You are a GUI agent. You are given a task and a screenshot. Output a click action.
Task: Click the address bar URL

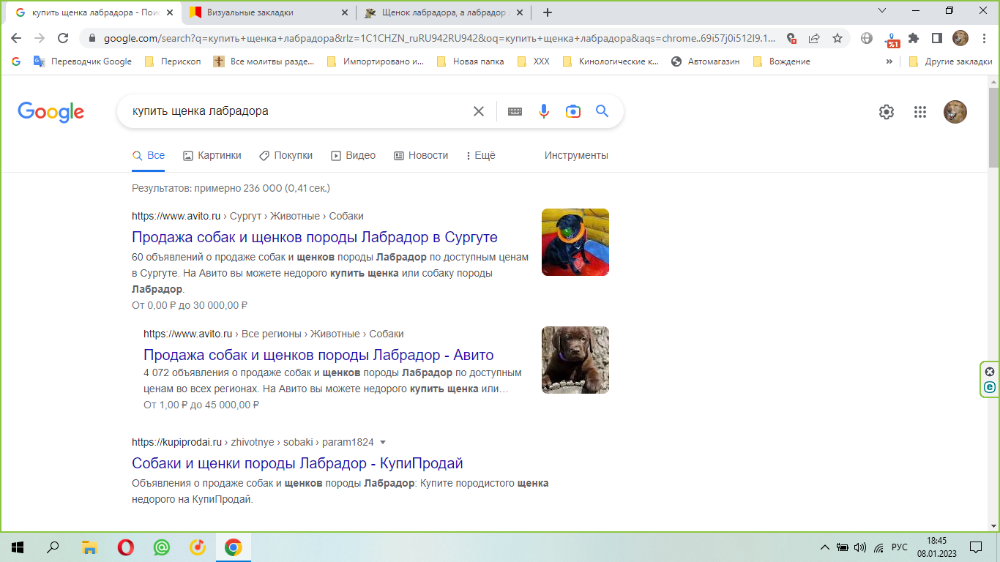click(439, 38)
